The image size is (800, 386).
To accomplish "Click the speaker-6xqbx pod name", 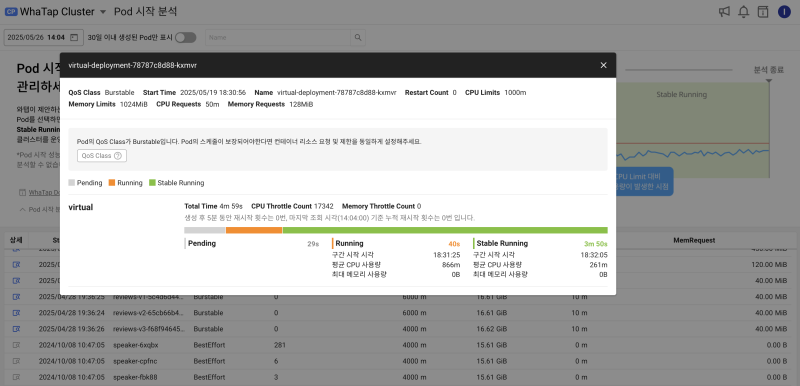I will coord(136,345).
